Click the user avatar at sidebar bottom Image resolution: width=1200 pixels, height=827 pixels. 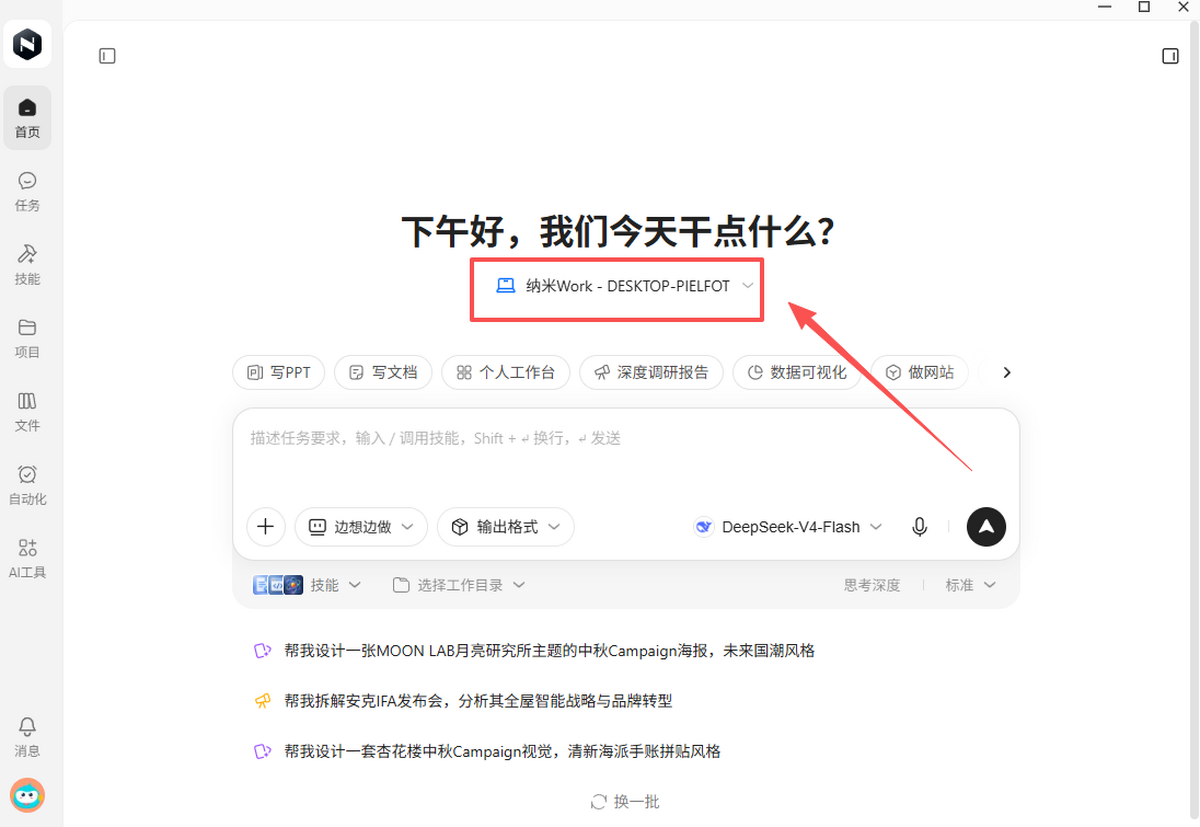(x=27, y=796)
